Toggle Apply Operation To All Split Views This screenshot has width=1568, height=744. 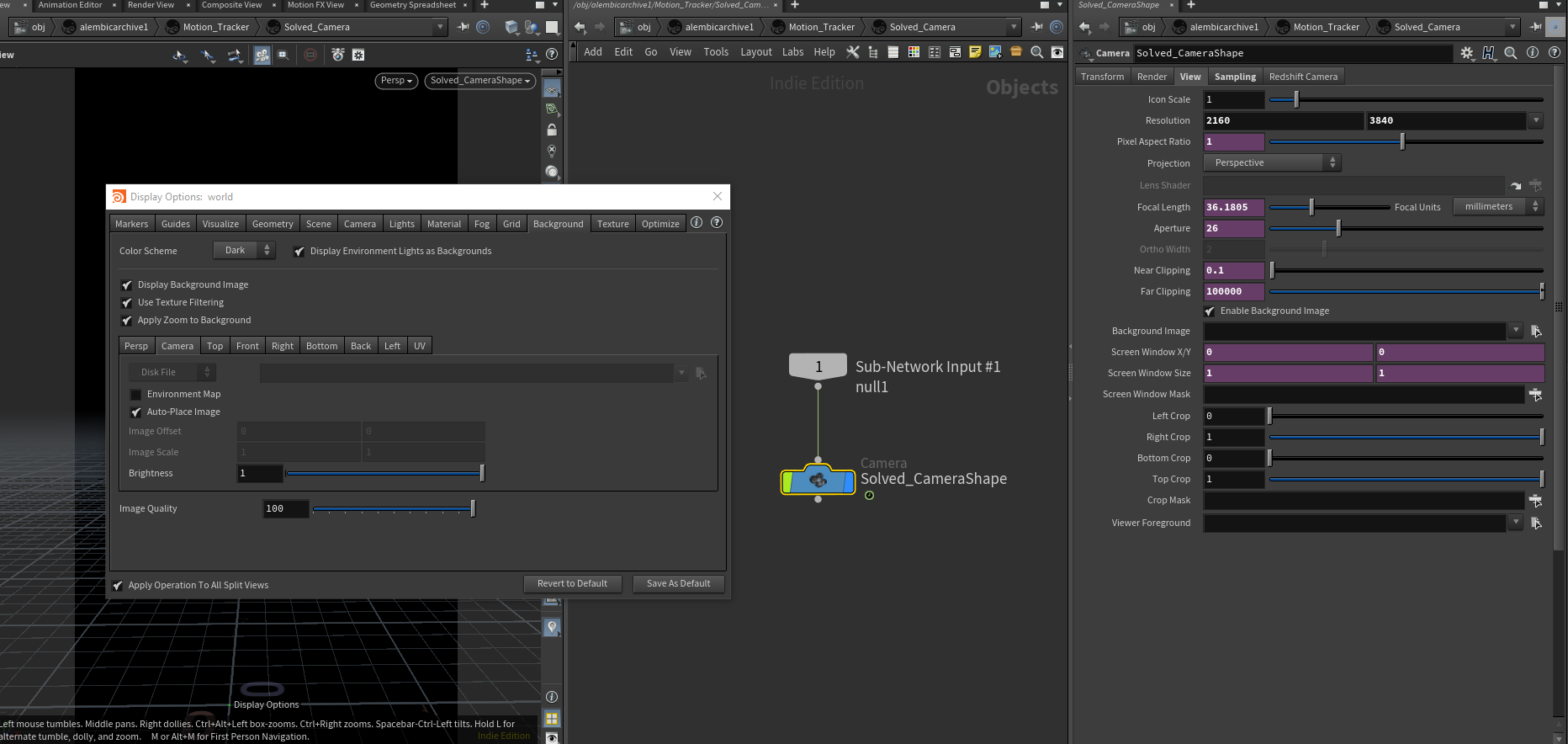coord(118,586)
